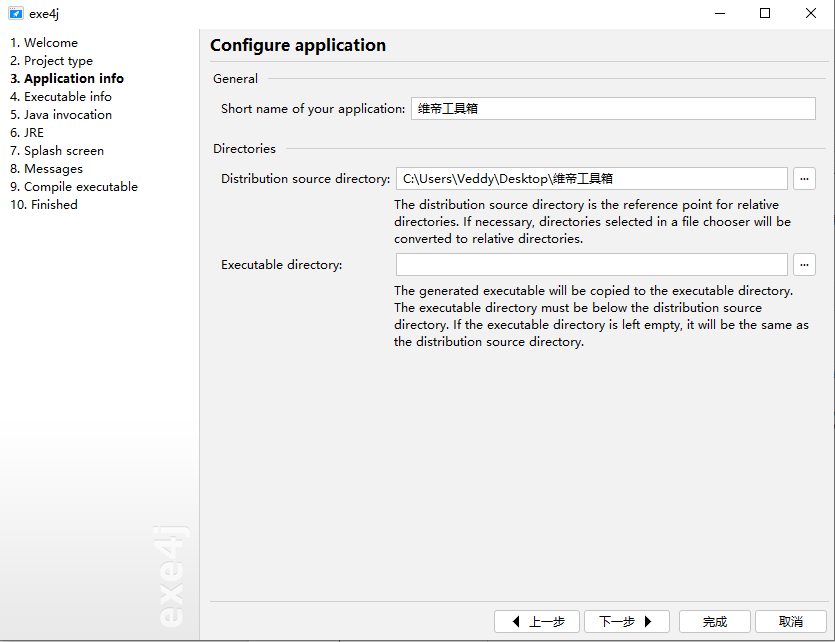
Task: Click the 取消 (Cancel) button
Action: pos(791,622)
